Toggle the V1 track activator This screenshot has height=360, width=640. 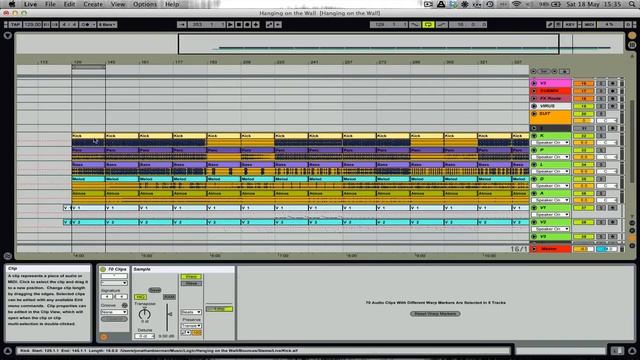click(x=583, y=83)
